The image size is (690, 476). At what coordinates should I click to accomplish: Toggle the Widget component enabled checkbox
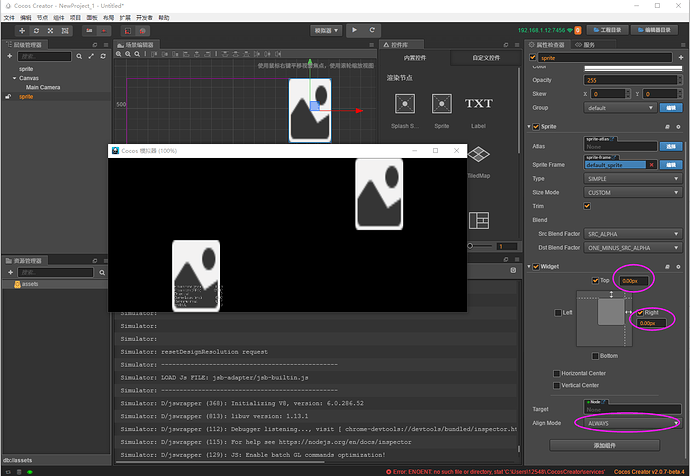pyautogui.click(x=536, y=267)
